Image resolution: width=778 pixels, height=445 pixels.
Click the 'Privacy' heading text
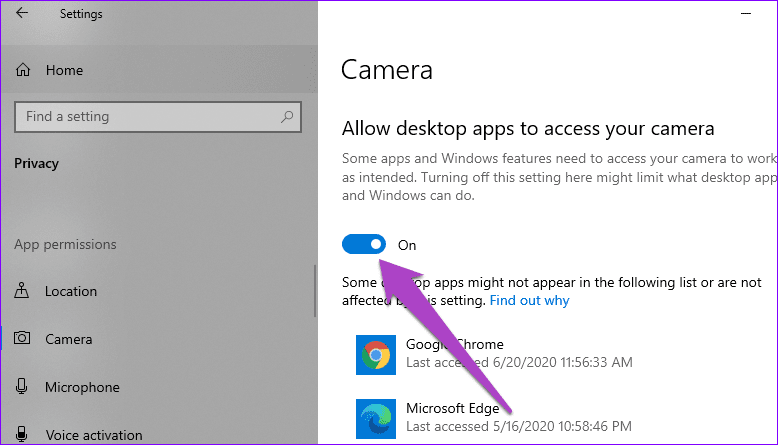[x=36, y=163]
